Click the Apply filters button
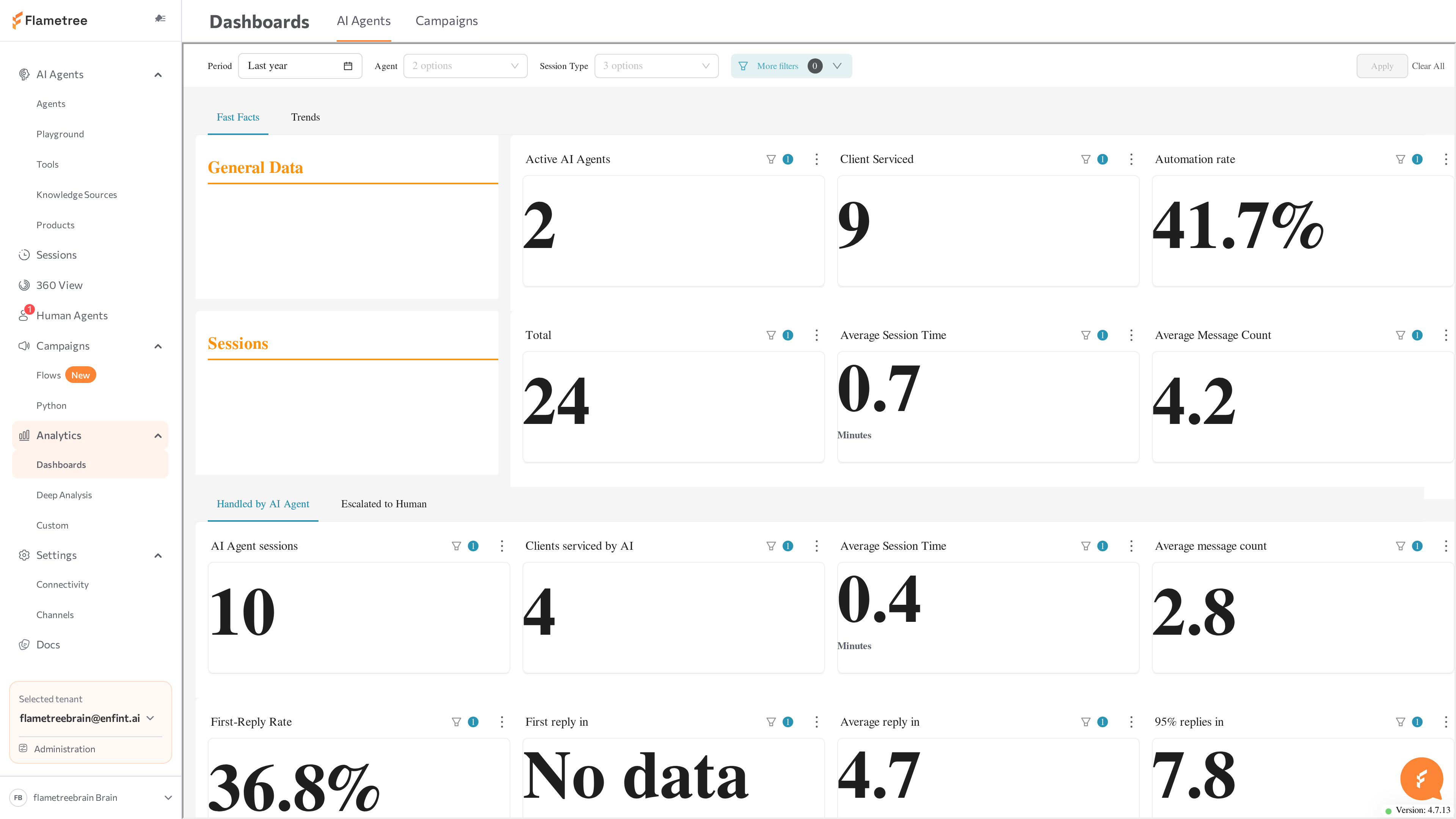The width and height of the screenshot is (1456, 819). pyautogui.click(x=1382, y=66)
